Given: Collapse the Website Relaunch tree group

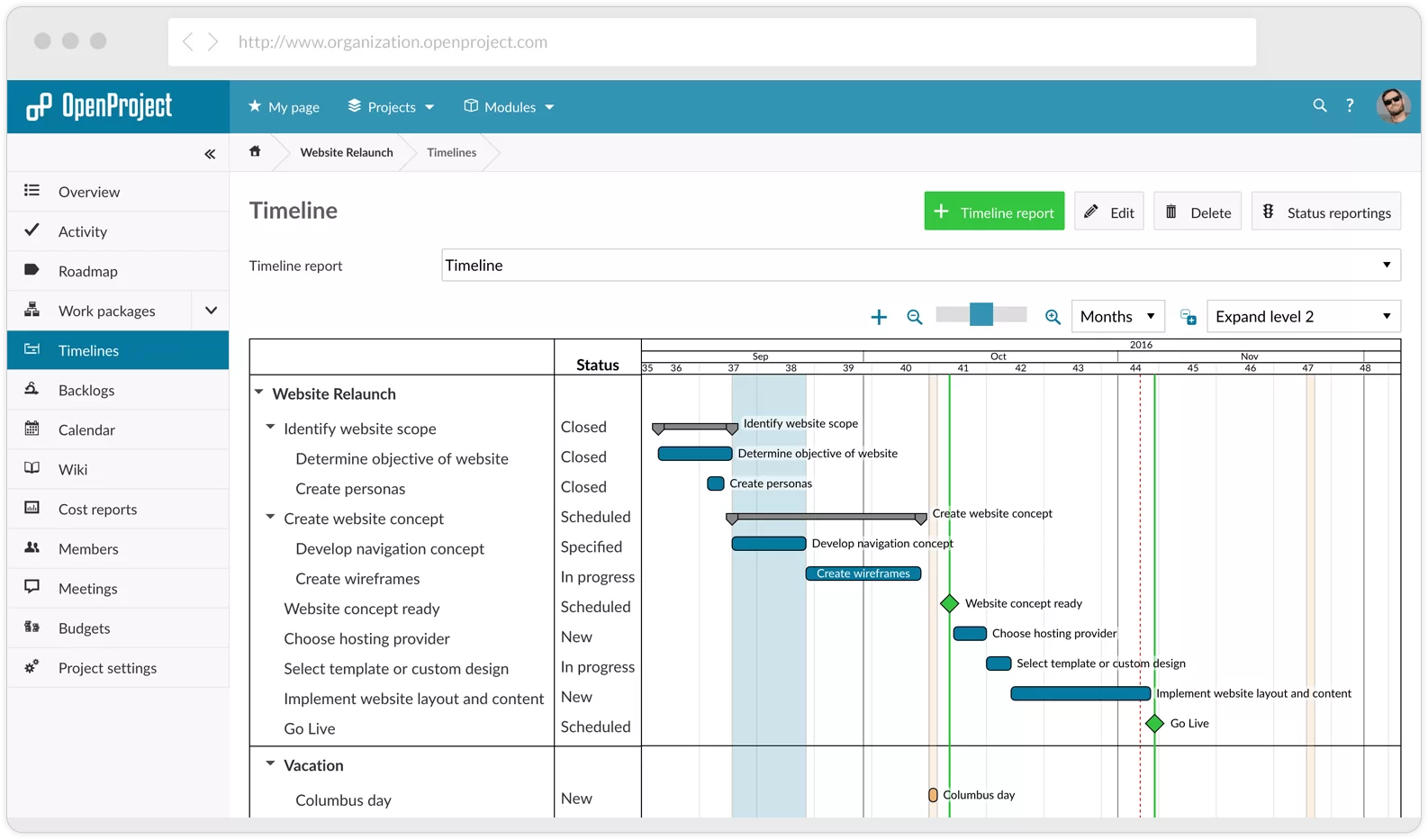Looking at the screenshot, I should (x=259, y=393).
